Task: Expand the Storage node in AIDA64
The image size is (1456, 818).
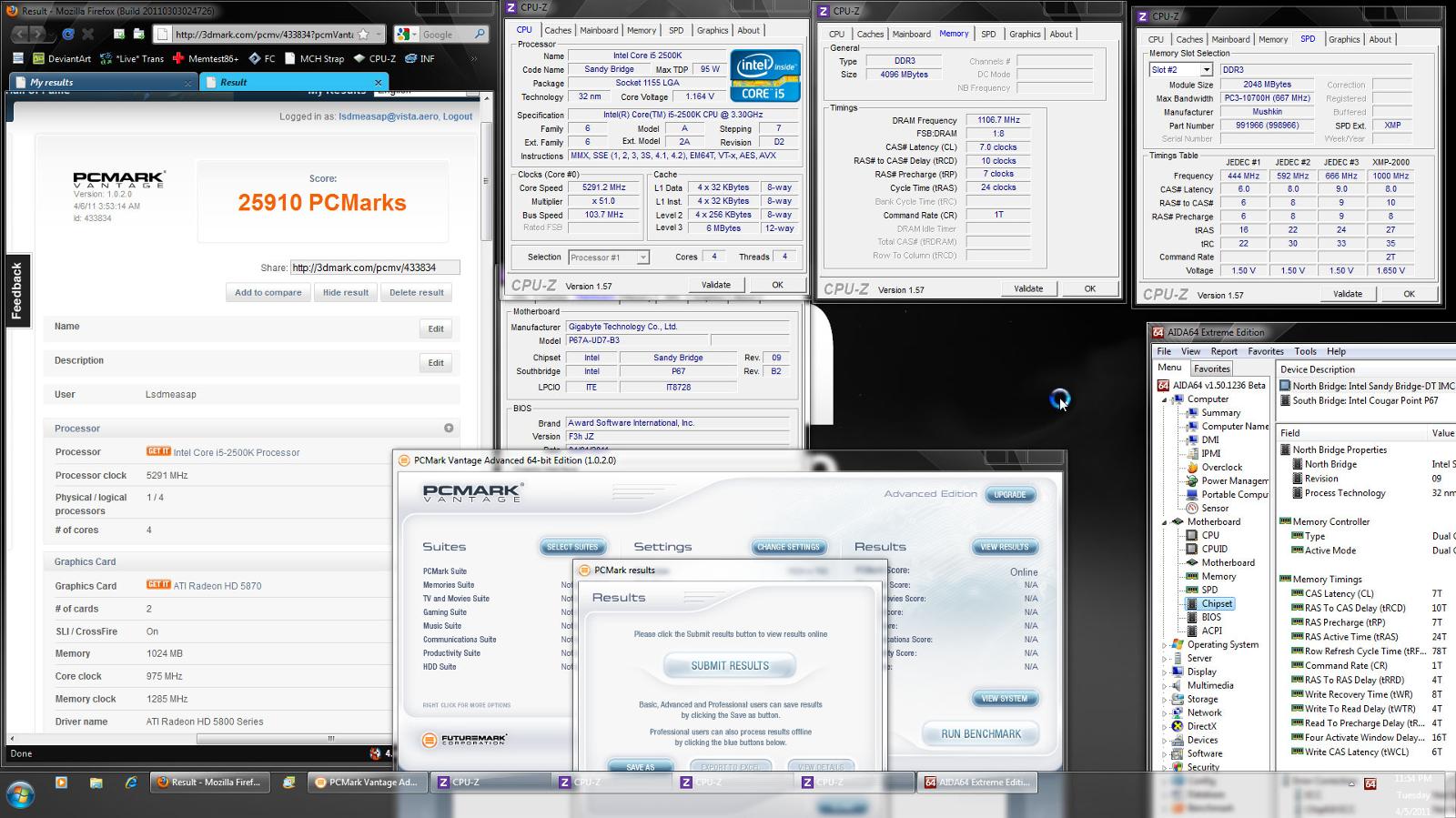Action: [x=1164, y=700]
